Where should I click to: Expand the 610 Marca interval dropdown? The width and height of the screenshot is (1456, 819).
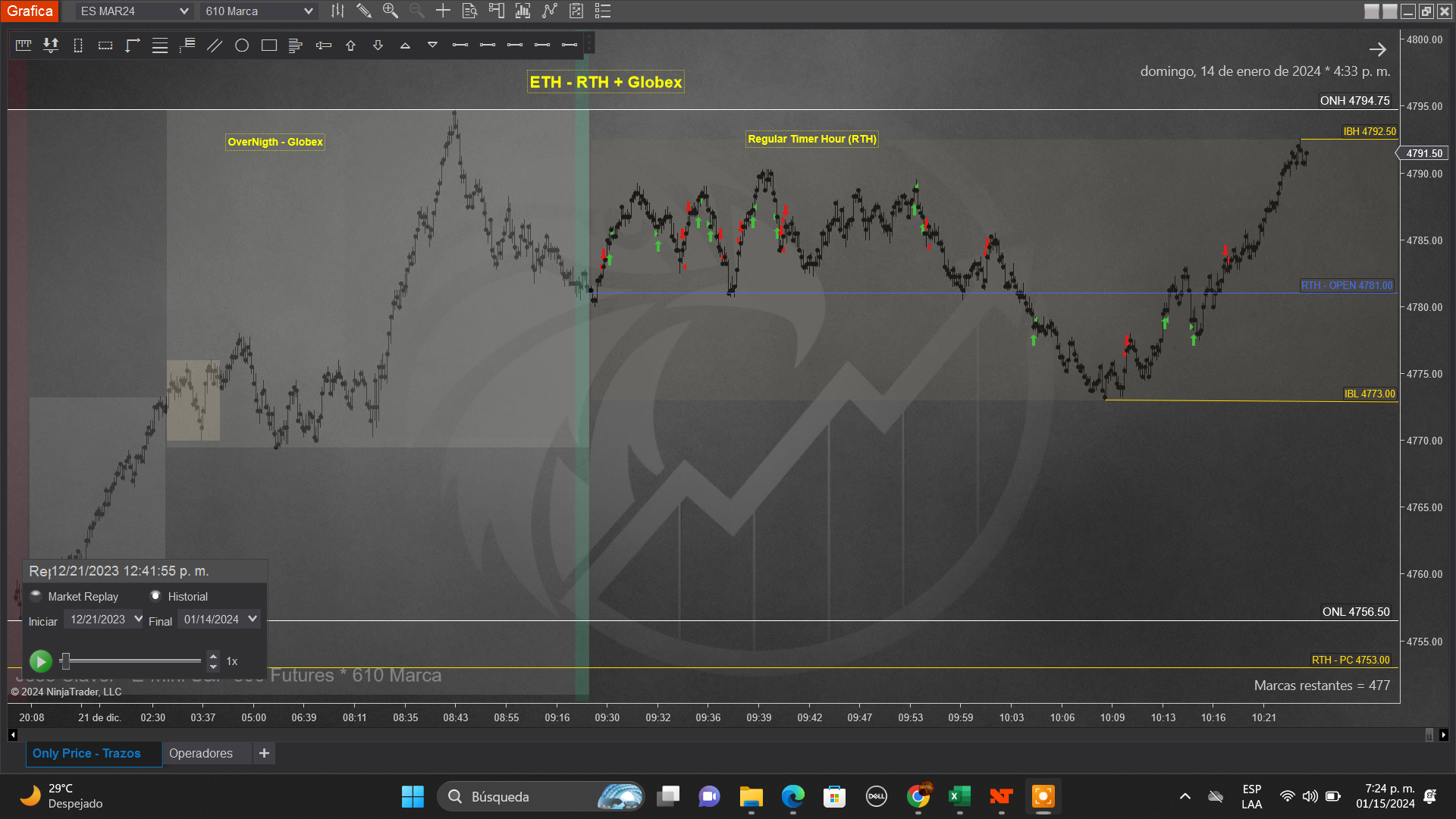[308, 11]
